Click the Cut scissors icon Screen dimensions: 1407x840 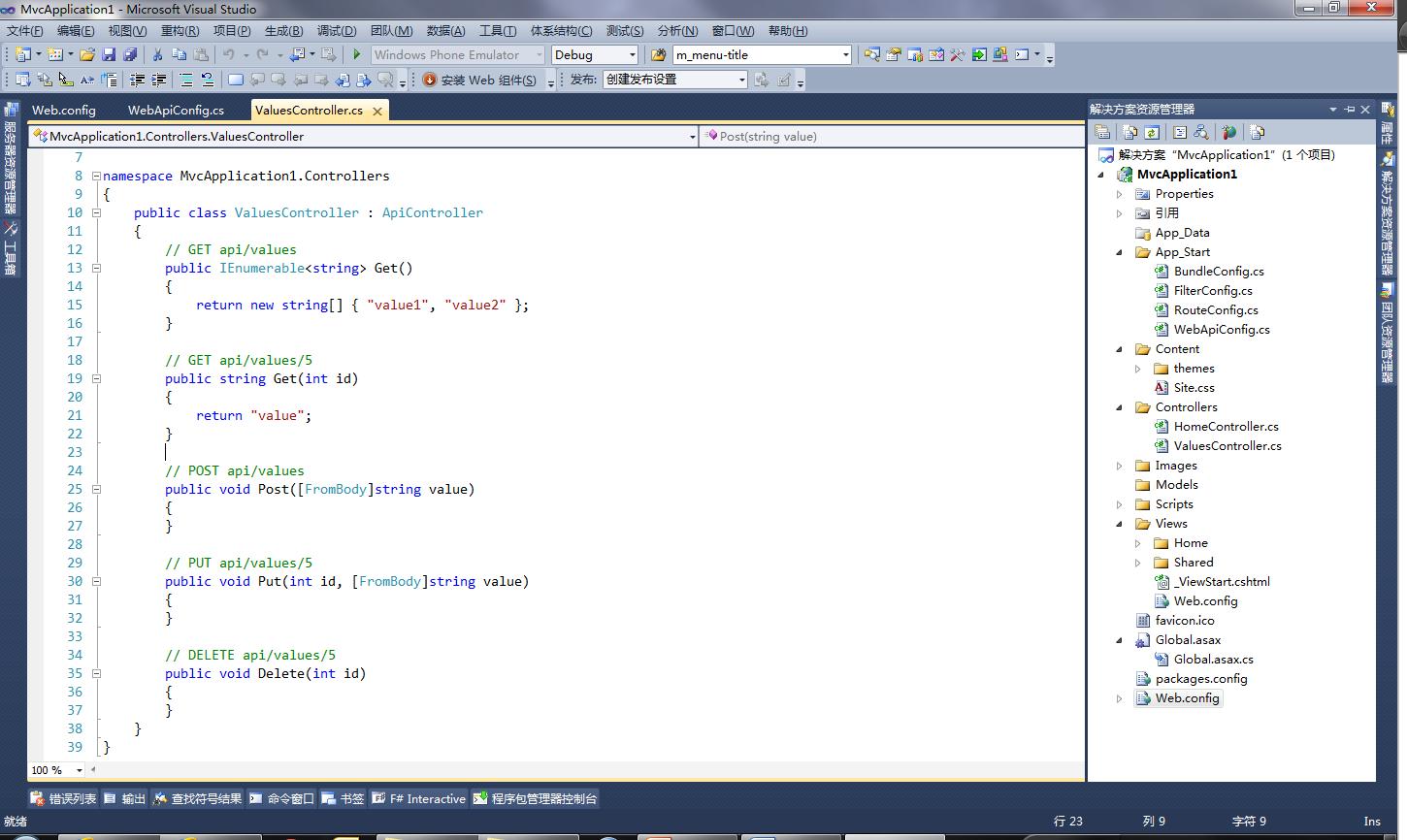[157, 55]
